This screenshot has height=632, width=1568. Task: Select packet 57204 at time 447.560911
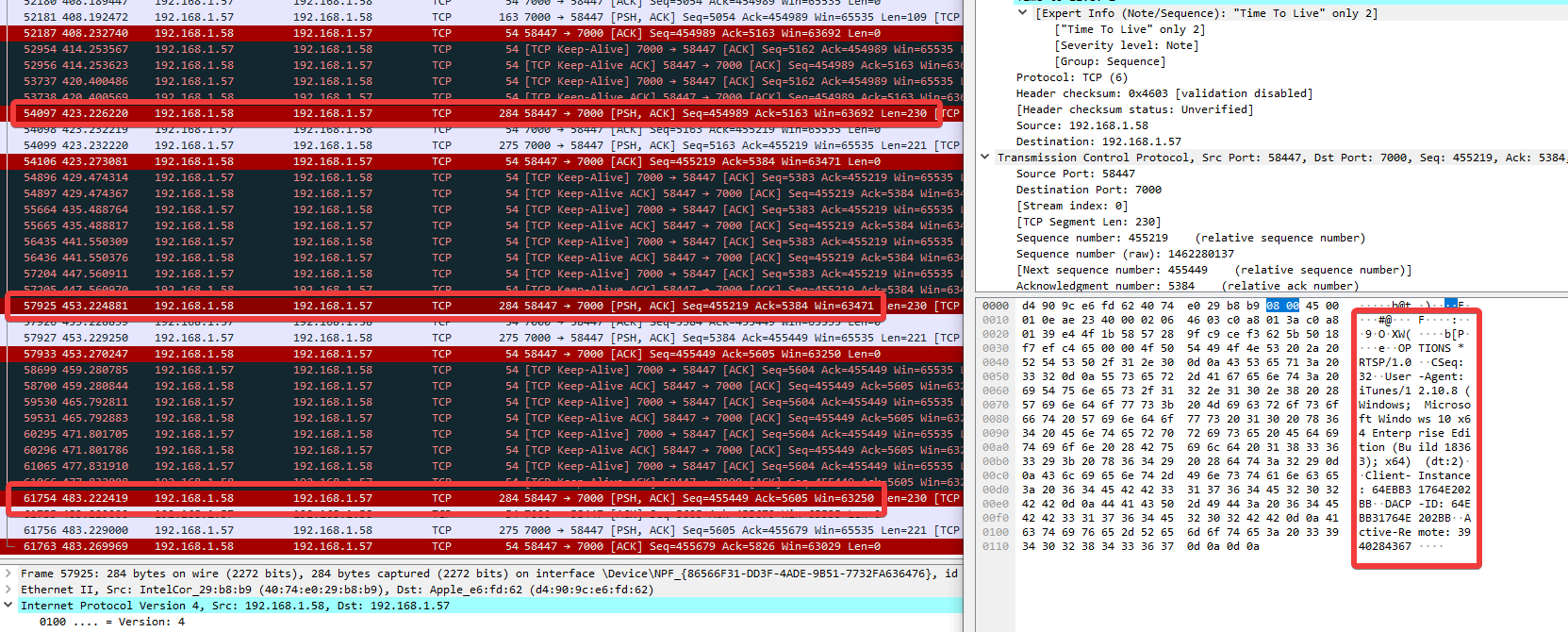[482, 274]
